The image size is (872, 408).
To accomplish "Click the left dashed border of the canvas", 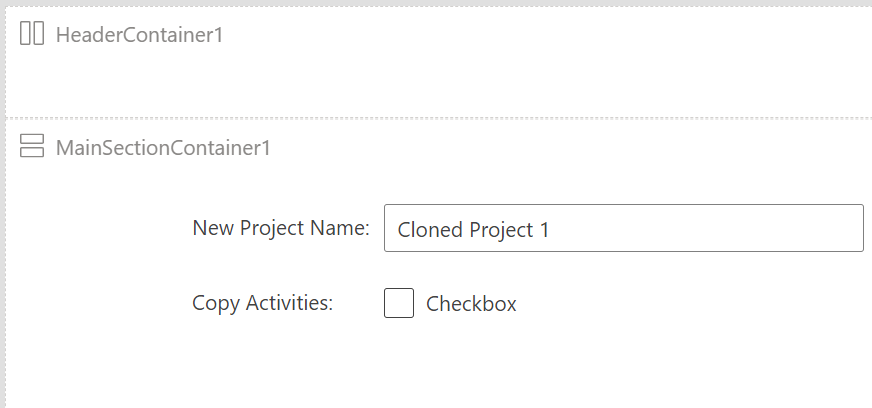I will (6, 222).
